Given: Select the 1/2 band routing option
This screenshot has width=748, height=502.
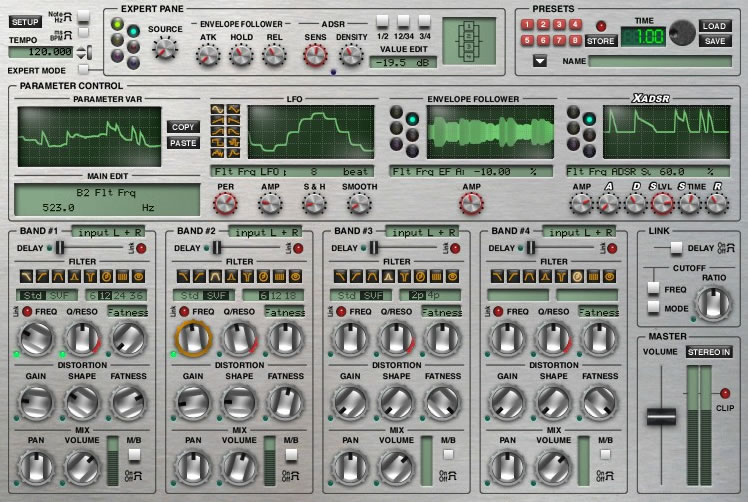Looking at the screenshot, I should click(384, 21).
